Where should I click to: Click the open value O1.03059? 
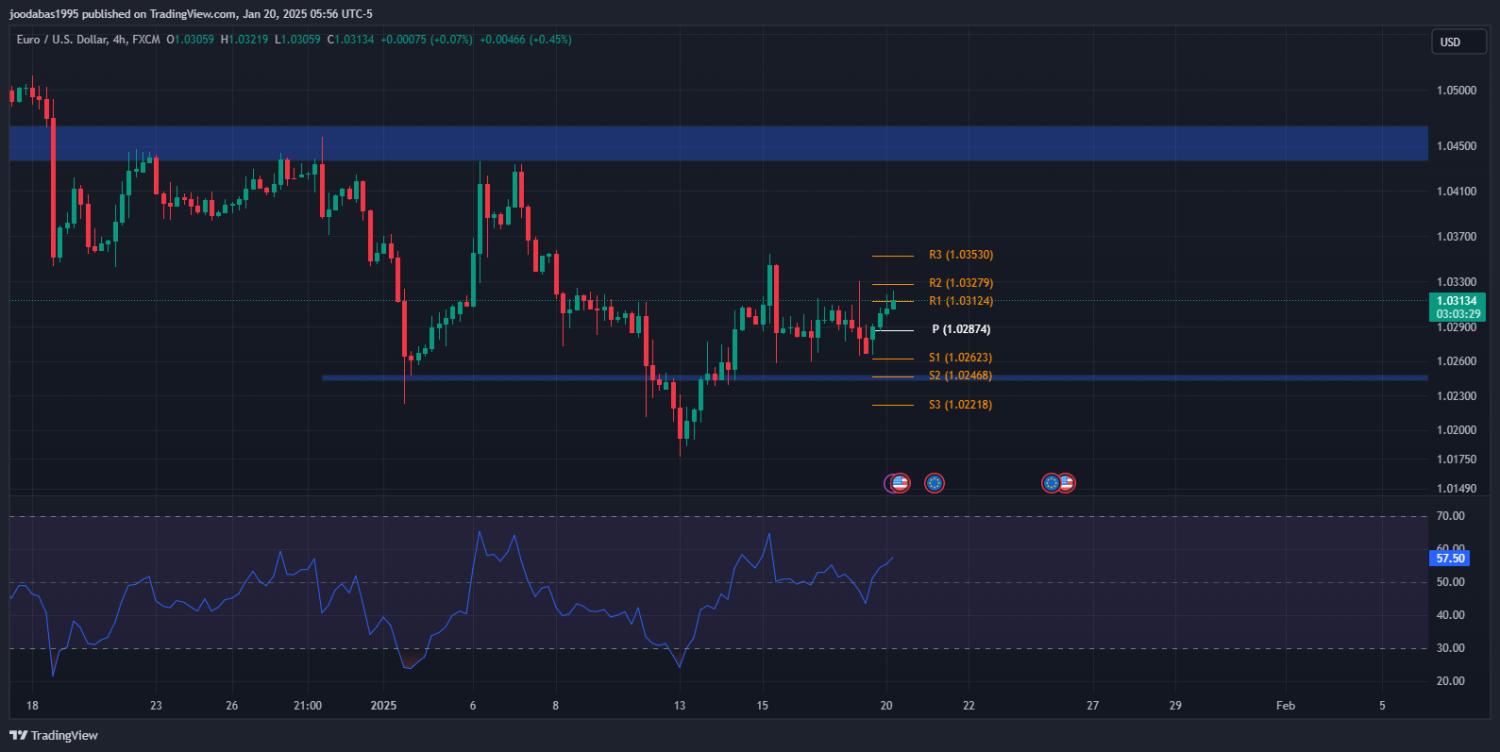point(188,40)
